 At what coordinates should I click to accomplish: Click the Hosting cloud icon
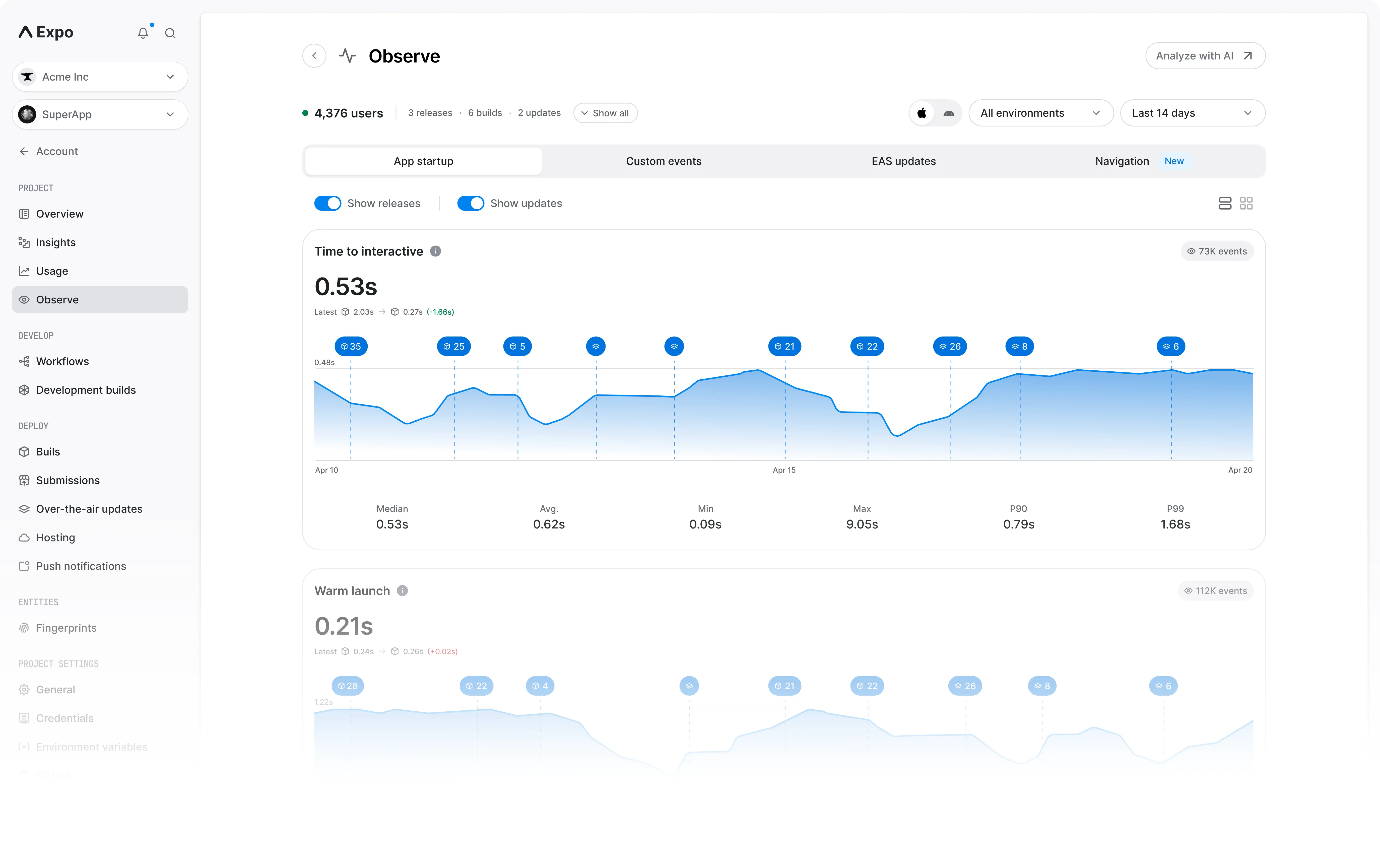(24, 538)
